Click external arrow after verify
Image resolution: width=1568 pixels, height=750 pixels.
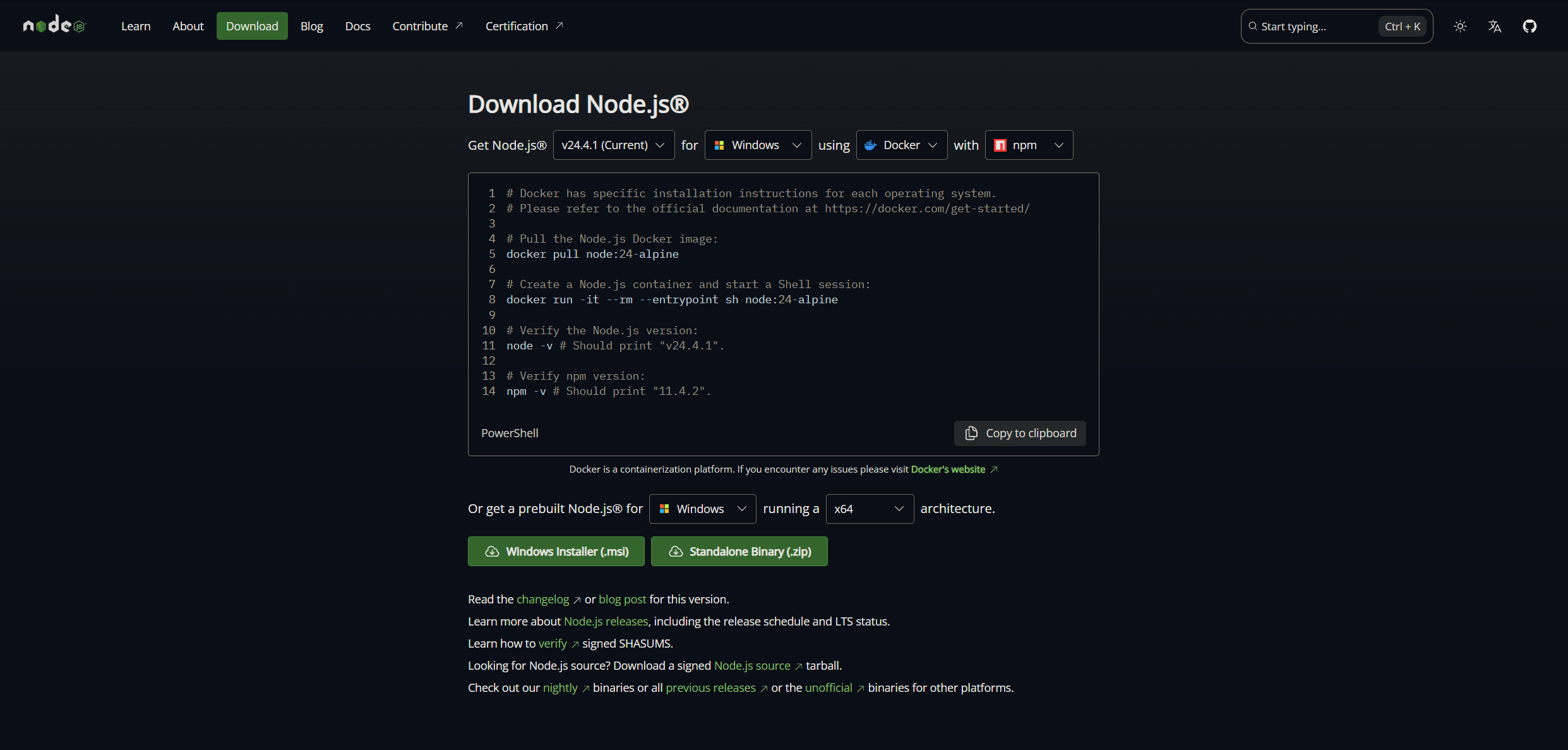(x=575, y=644)
